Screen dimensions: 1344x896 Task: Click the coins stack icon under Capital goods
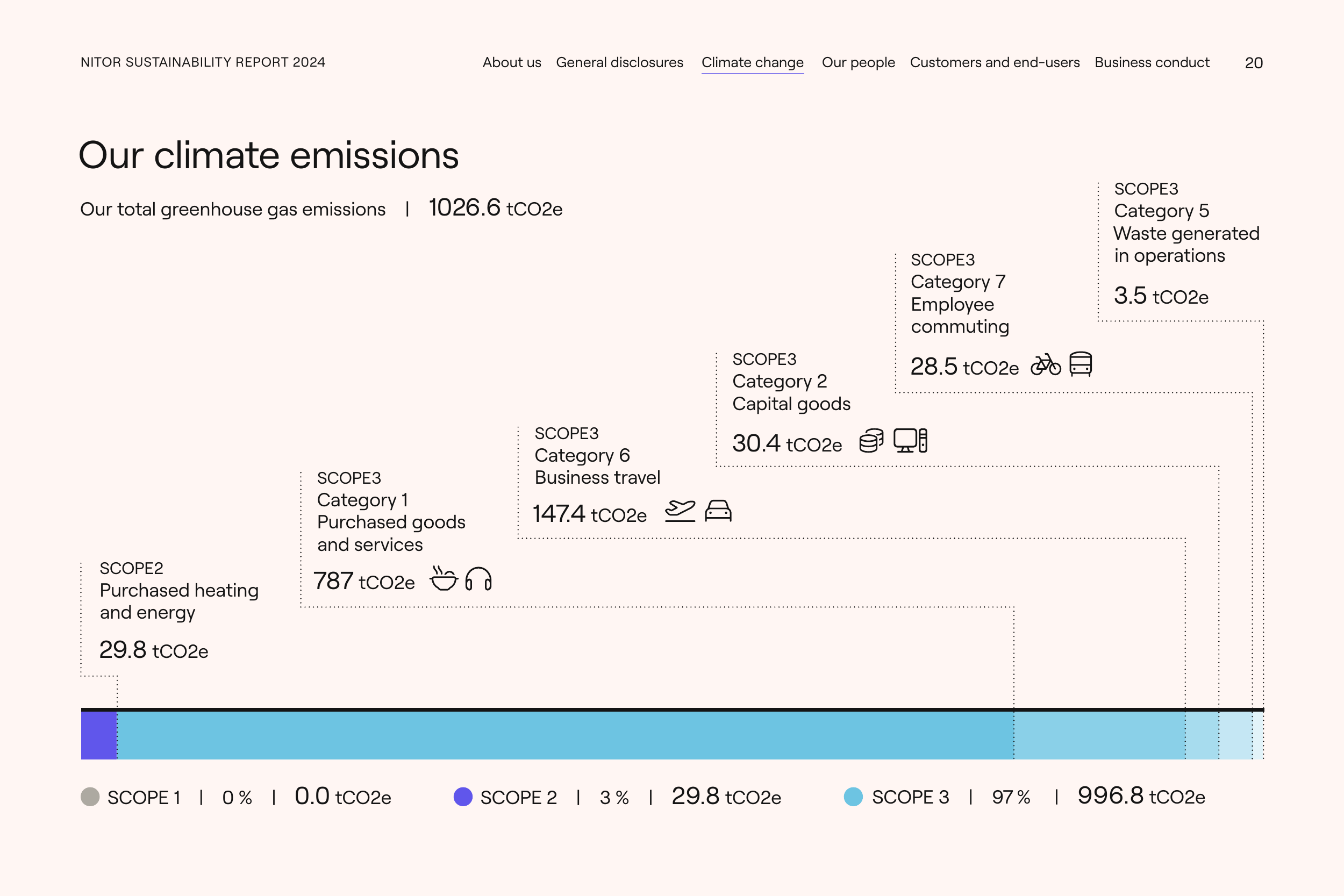click(871, 441)
